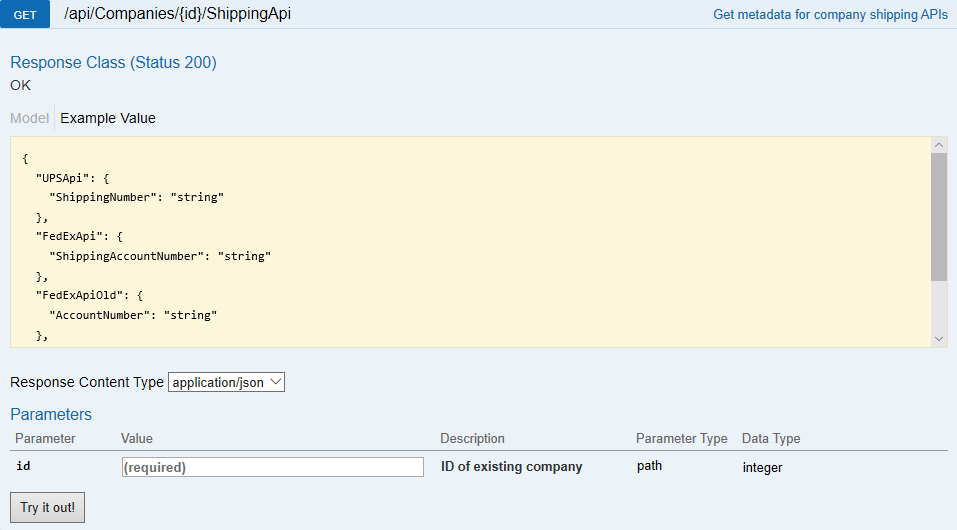
Task: Click the scroll up arrow in the example box
Action: (x=939, y=145)
